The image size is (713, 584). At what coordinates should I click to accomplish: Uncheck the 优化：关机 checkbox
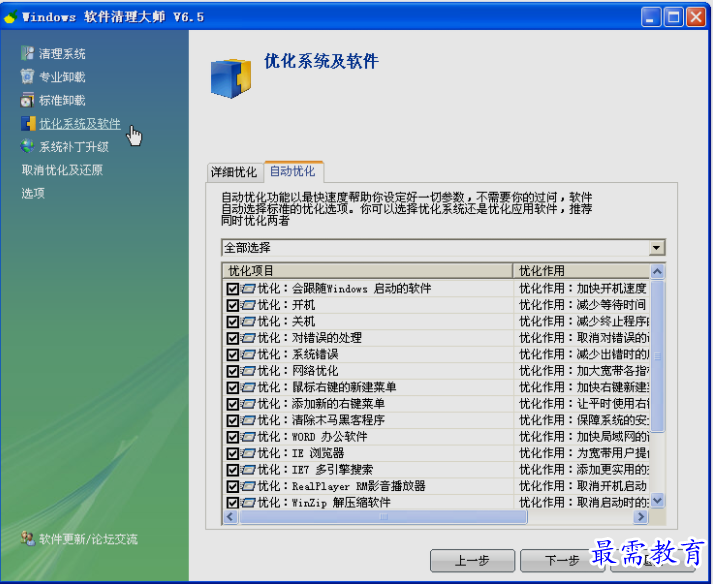click(x=232, y=322)
